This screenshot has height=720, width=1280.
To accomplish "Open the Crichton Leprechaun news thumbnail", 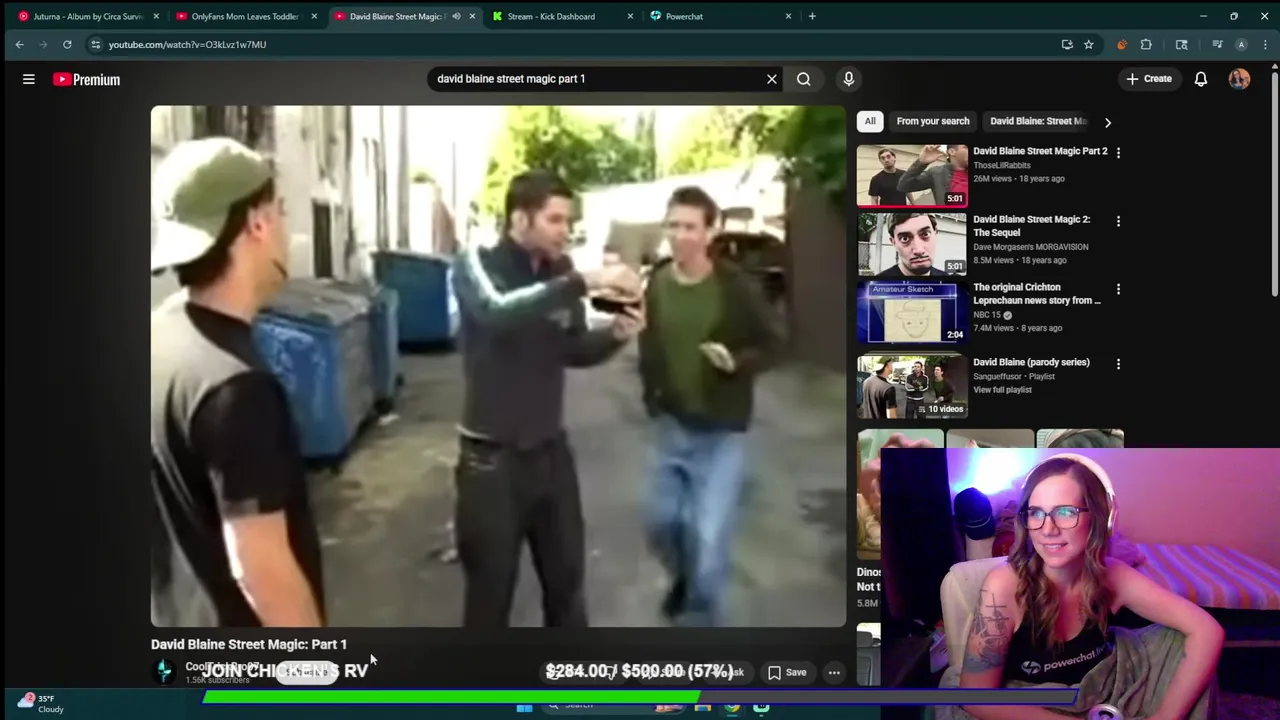I will tap(912, 311).
